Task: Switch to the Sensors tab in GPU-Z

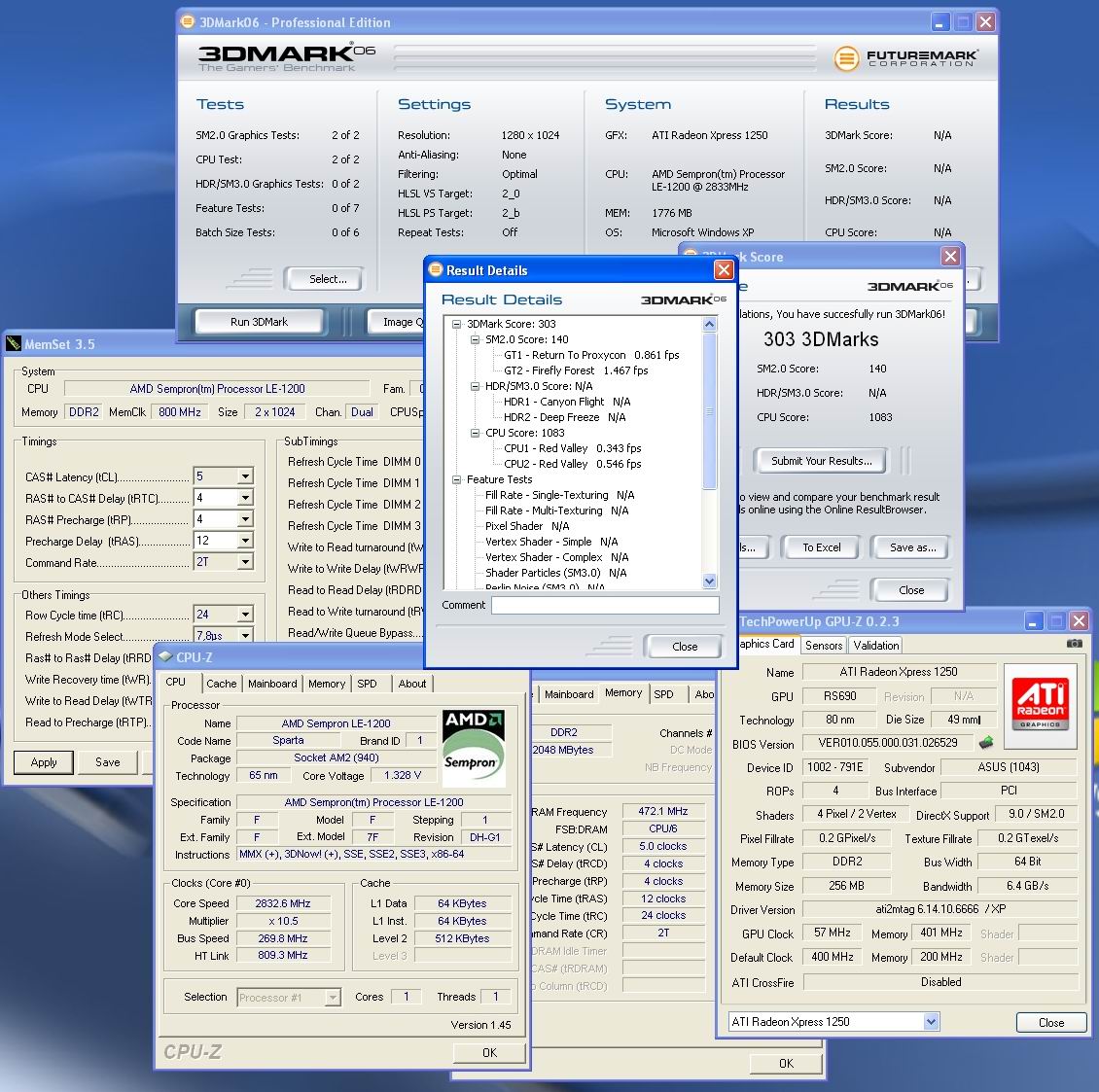Action: (x=824, y=646)
